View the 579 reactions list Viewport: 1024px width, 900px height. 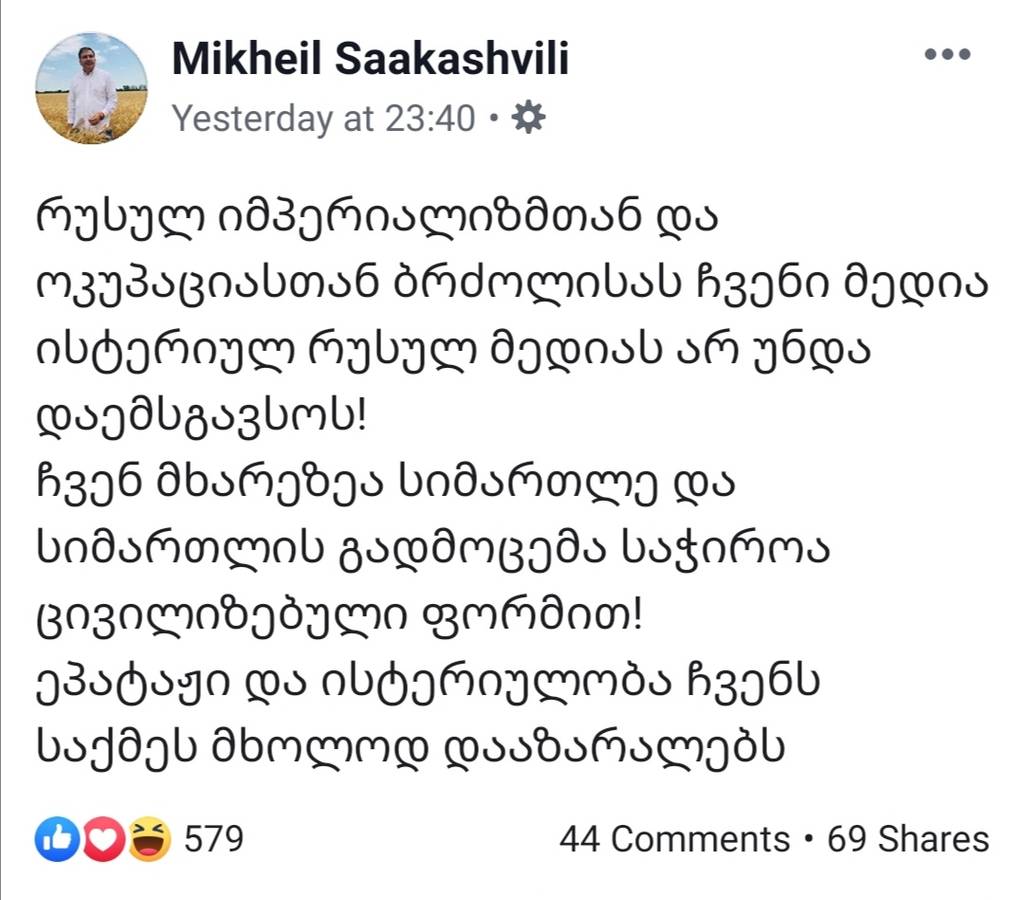pyautogui.click(x=214, y=838)
